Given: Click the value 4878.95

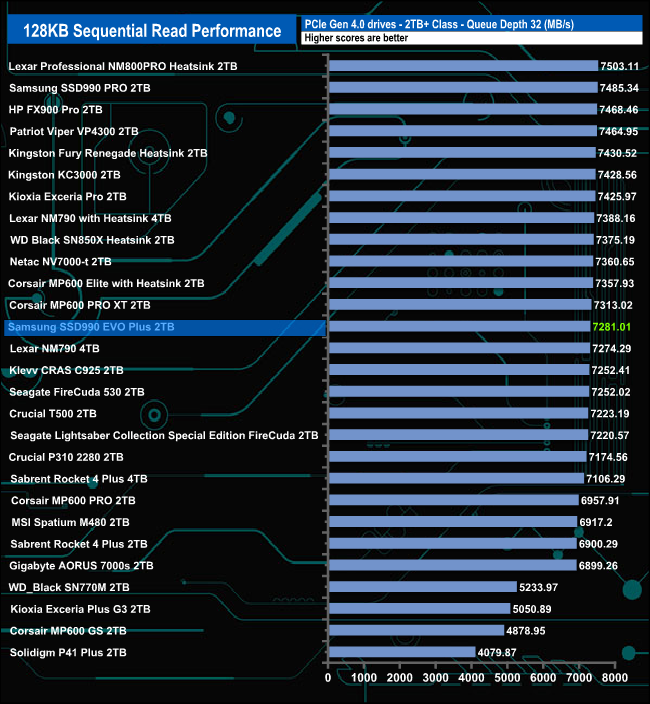Looking at the screenshot, I should 526,631.
